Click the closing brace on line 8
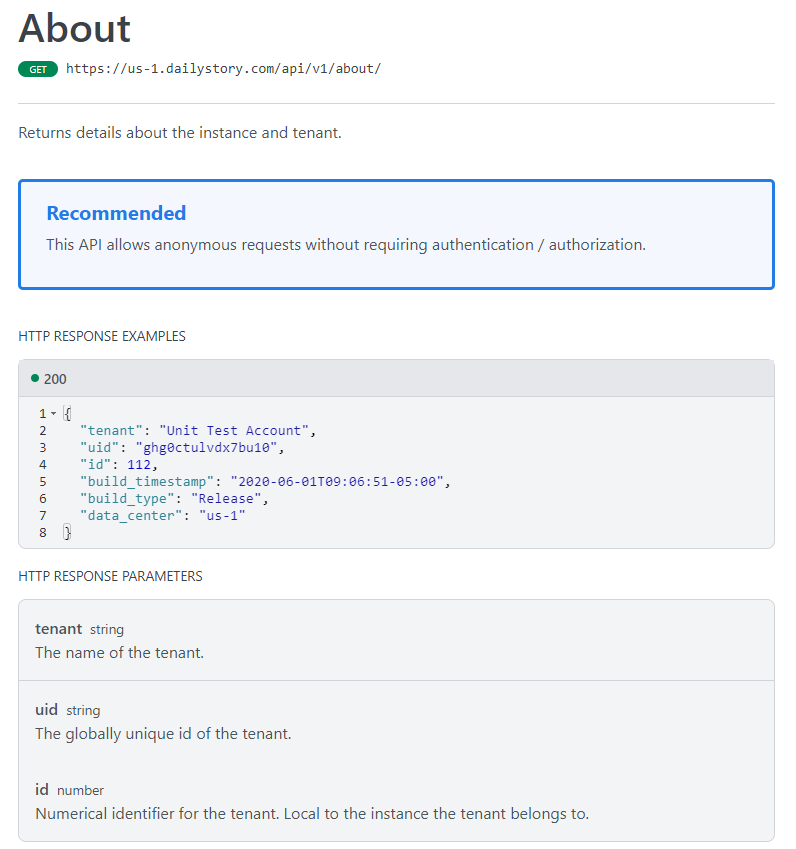796x849 pixels. [67, 533]
